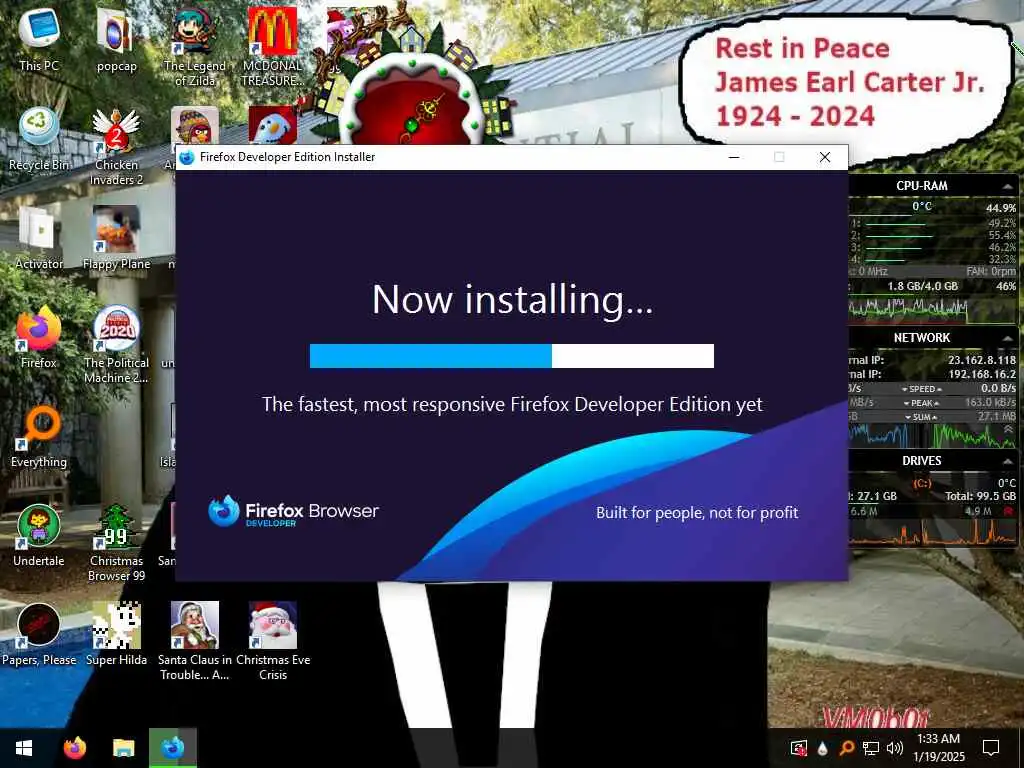This screenshot has height=768, width=1024.
Task: Click Firefox icon in installer title bar
Action: coord(187,157)
